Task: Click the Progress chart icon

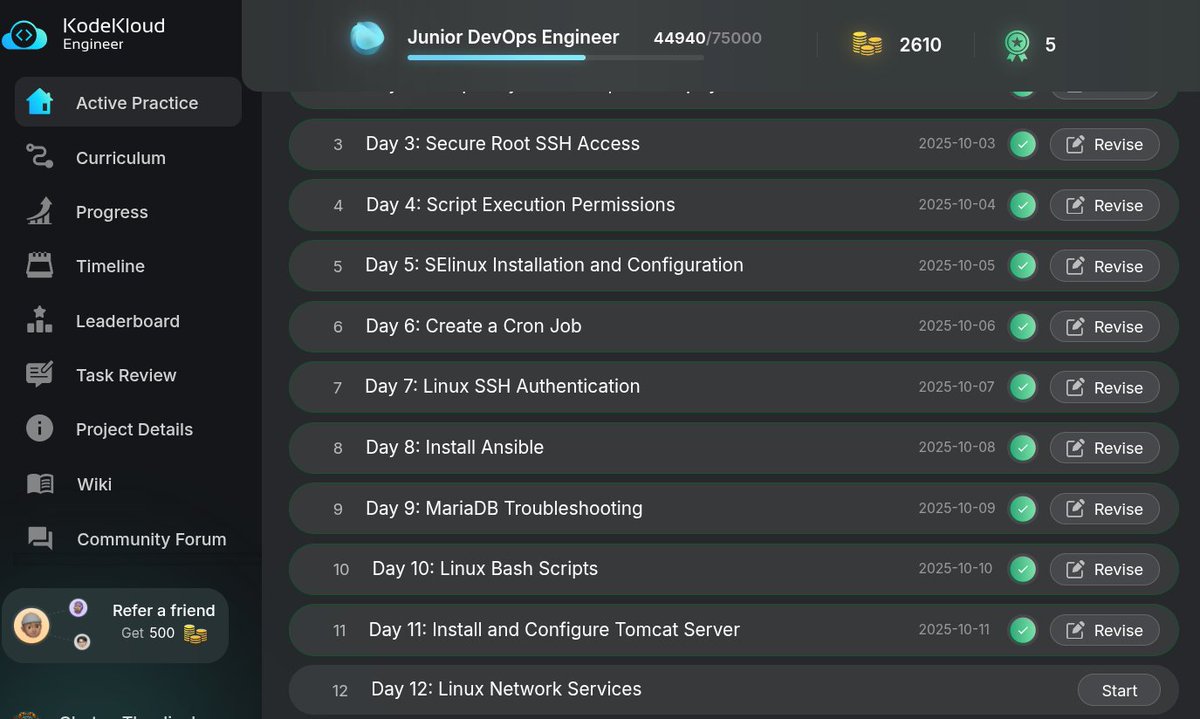Action: click(x=39, y=211)
